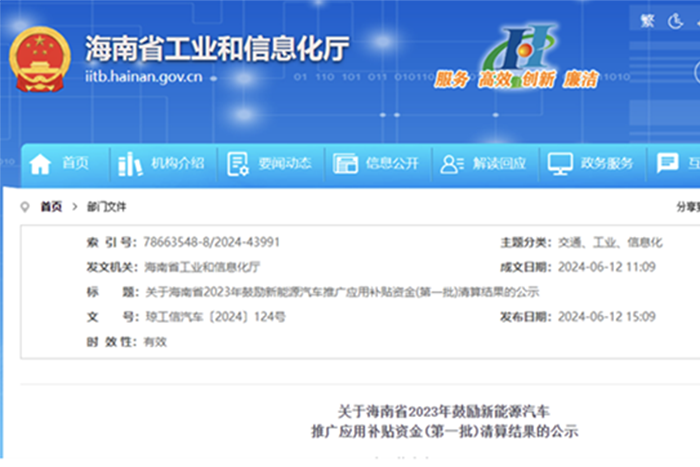Click the 主题分类 label
This screenshot has height=467, width=700.
(x=526, y=242)
